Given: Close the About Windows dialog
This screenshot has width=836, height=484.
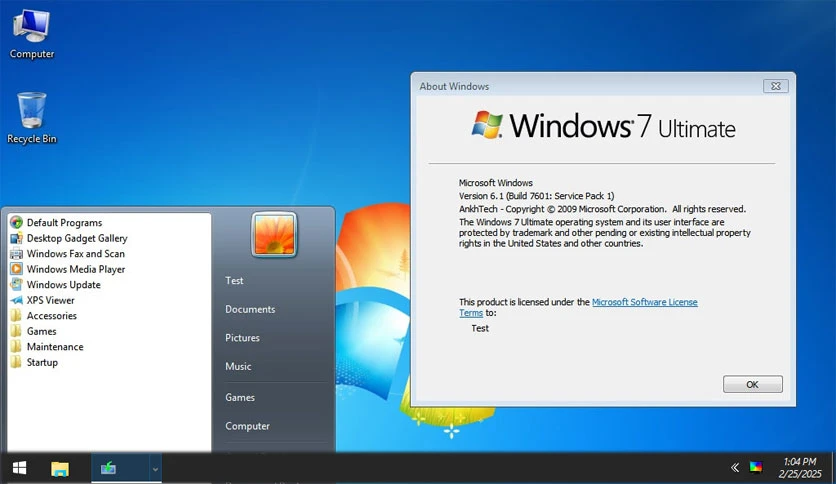Looking at the screenshot, I should point(776,86).
